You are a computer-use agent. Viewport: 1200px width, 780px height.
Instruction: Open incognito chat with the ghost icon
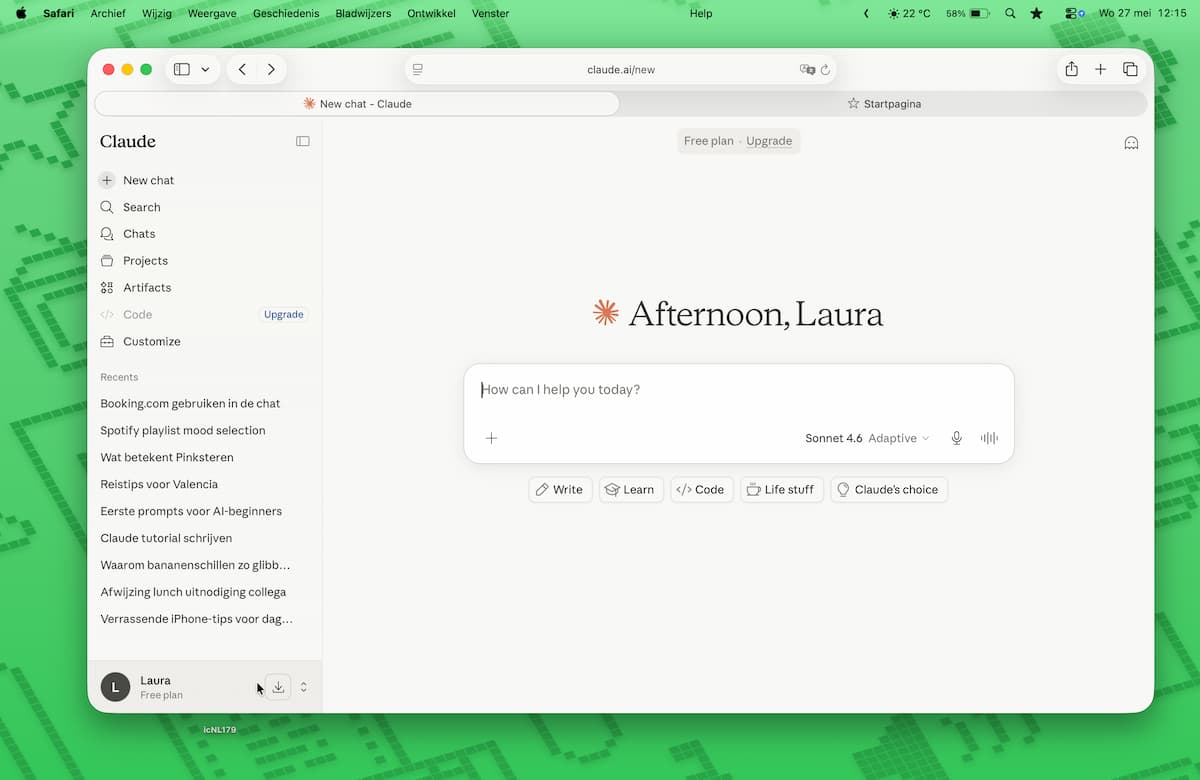coord(1131,142)
